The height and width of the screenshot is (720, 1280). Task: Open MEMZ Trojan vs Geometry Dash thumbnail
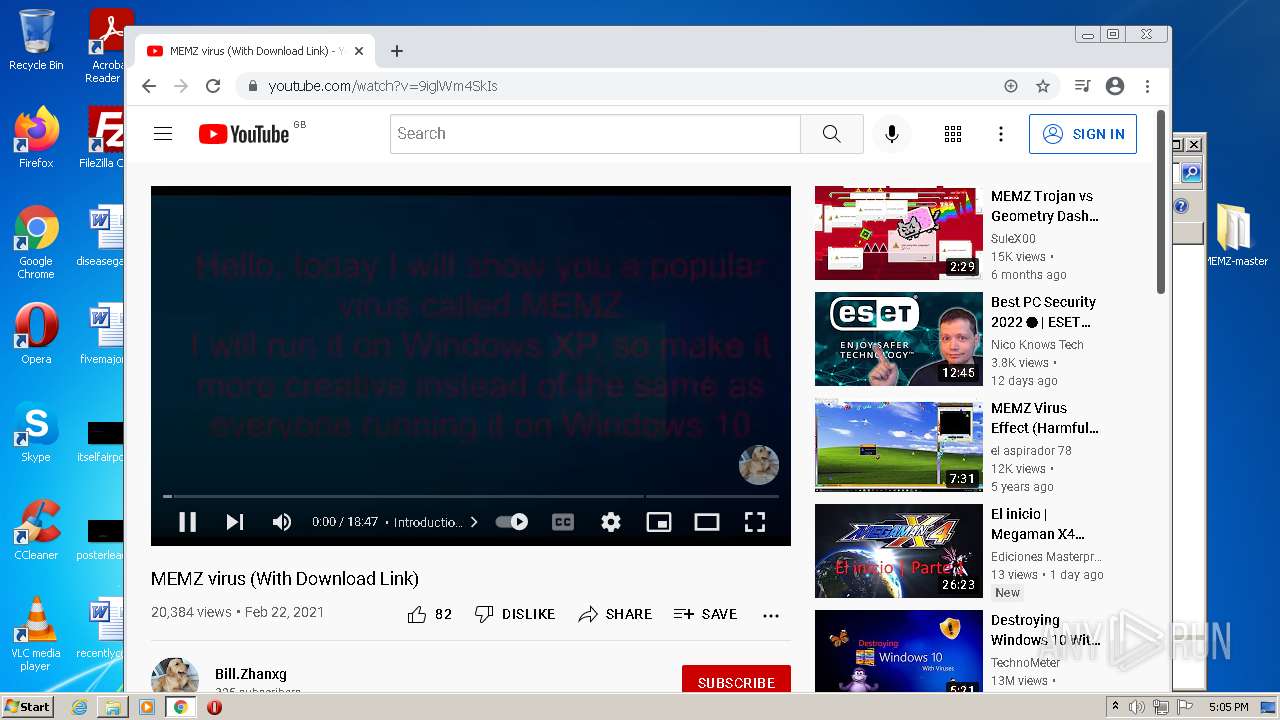pyautogui.click(x=899, y=233)
